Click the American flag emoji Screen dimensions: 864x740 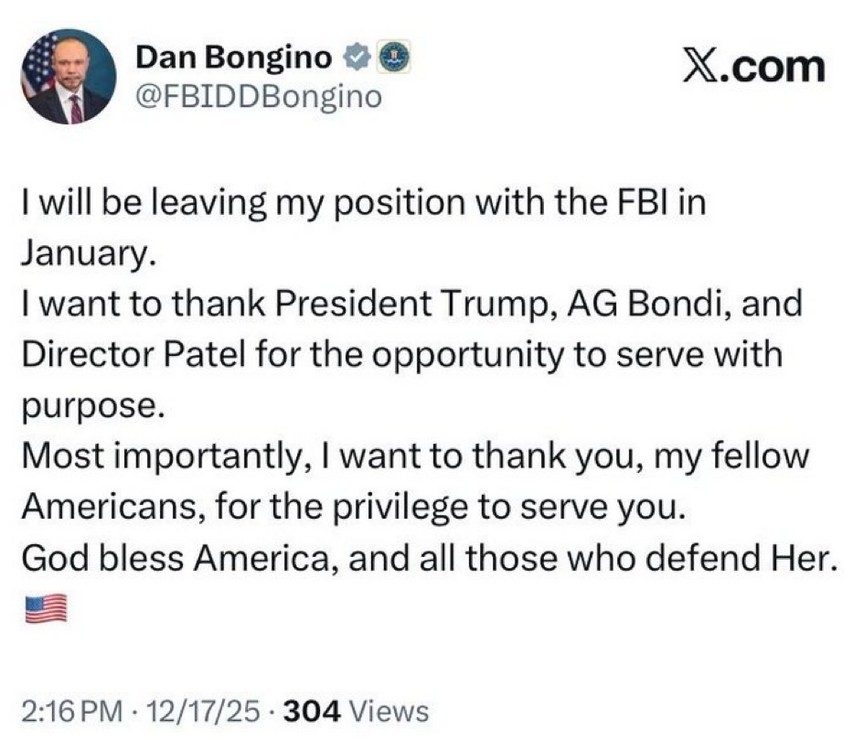click(44, 607)
